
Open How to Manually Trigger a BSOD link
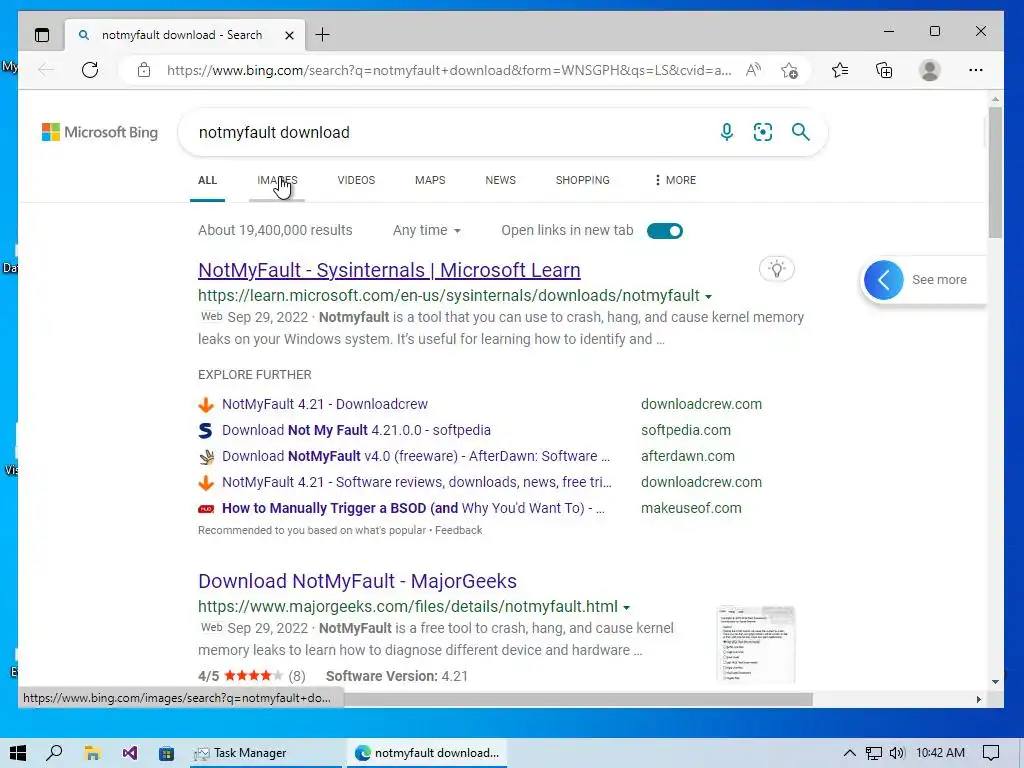[x=413, y=508]
